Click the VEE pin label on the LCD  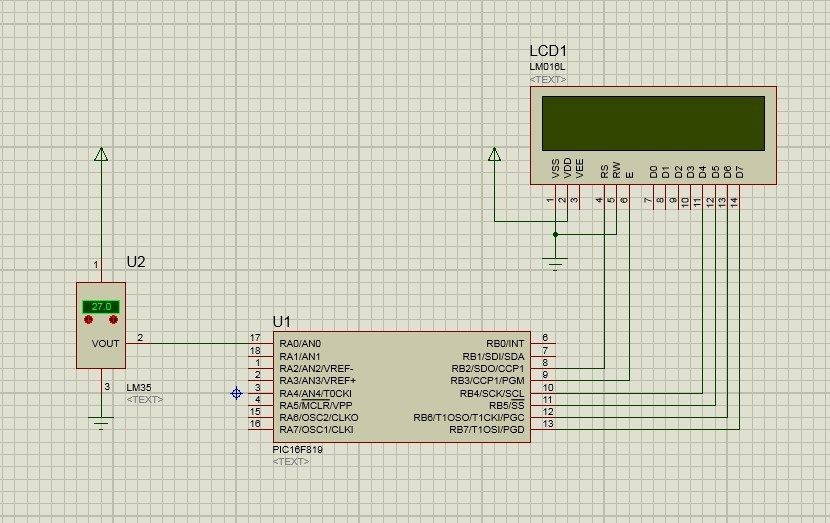click(x=580, y=168)
